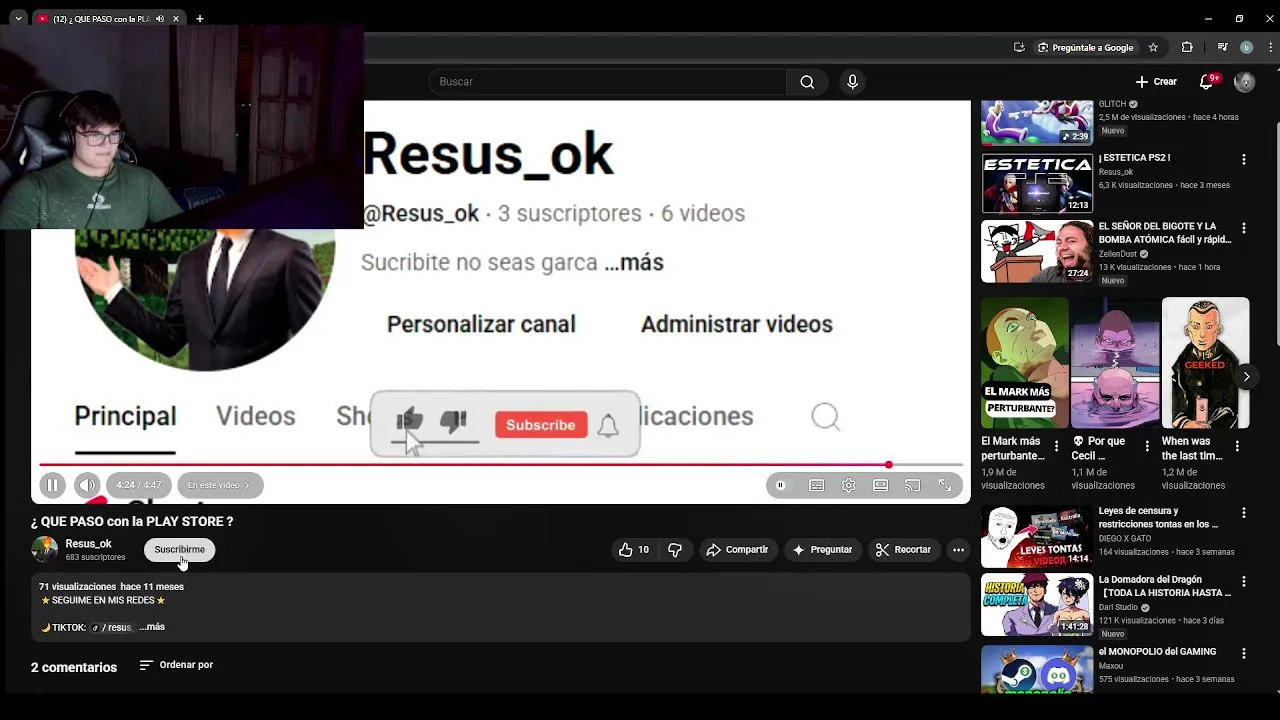Image resolution: width=1280 pixels, height=720 pixels.
Task: Open Chrome's tab search dropdown arrow
Action: 18,18
